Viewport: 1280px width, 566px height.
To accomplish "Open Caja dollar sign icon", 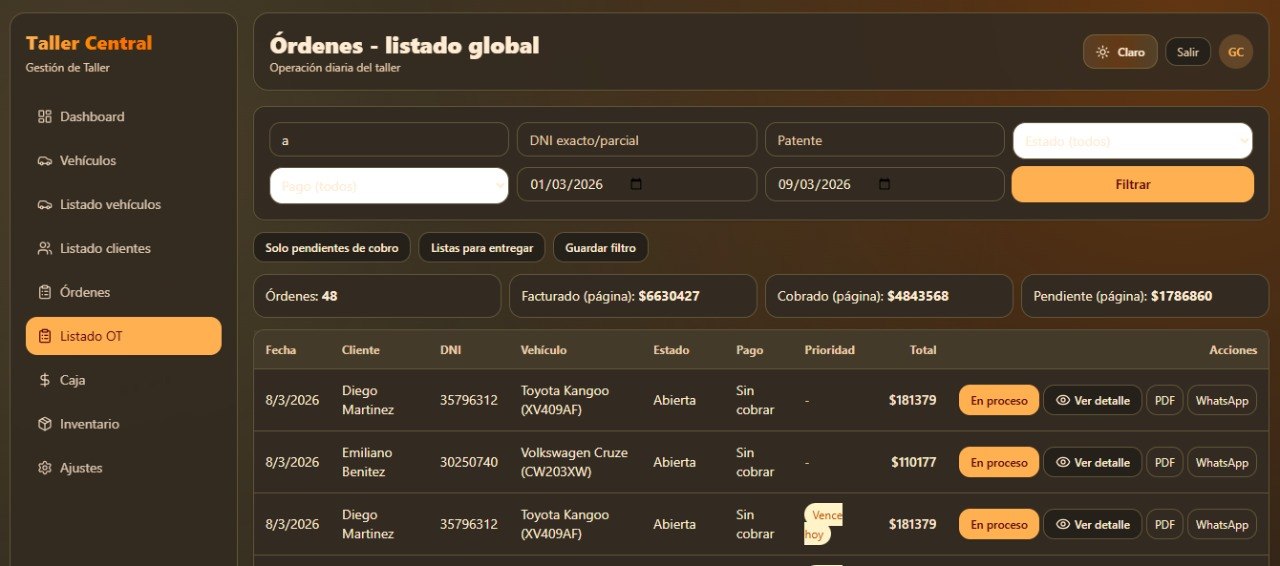I will [44, 381].
